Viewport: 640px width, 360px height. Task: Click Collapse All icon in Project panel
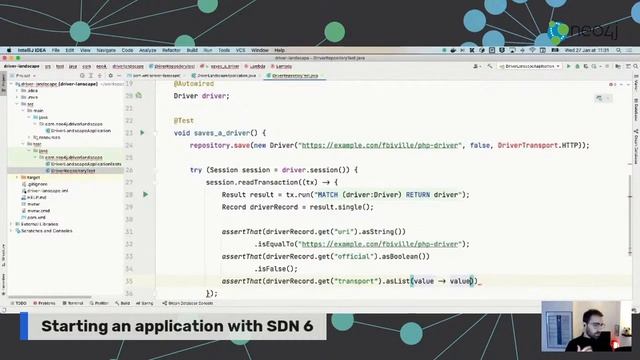tap(100, 76)
